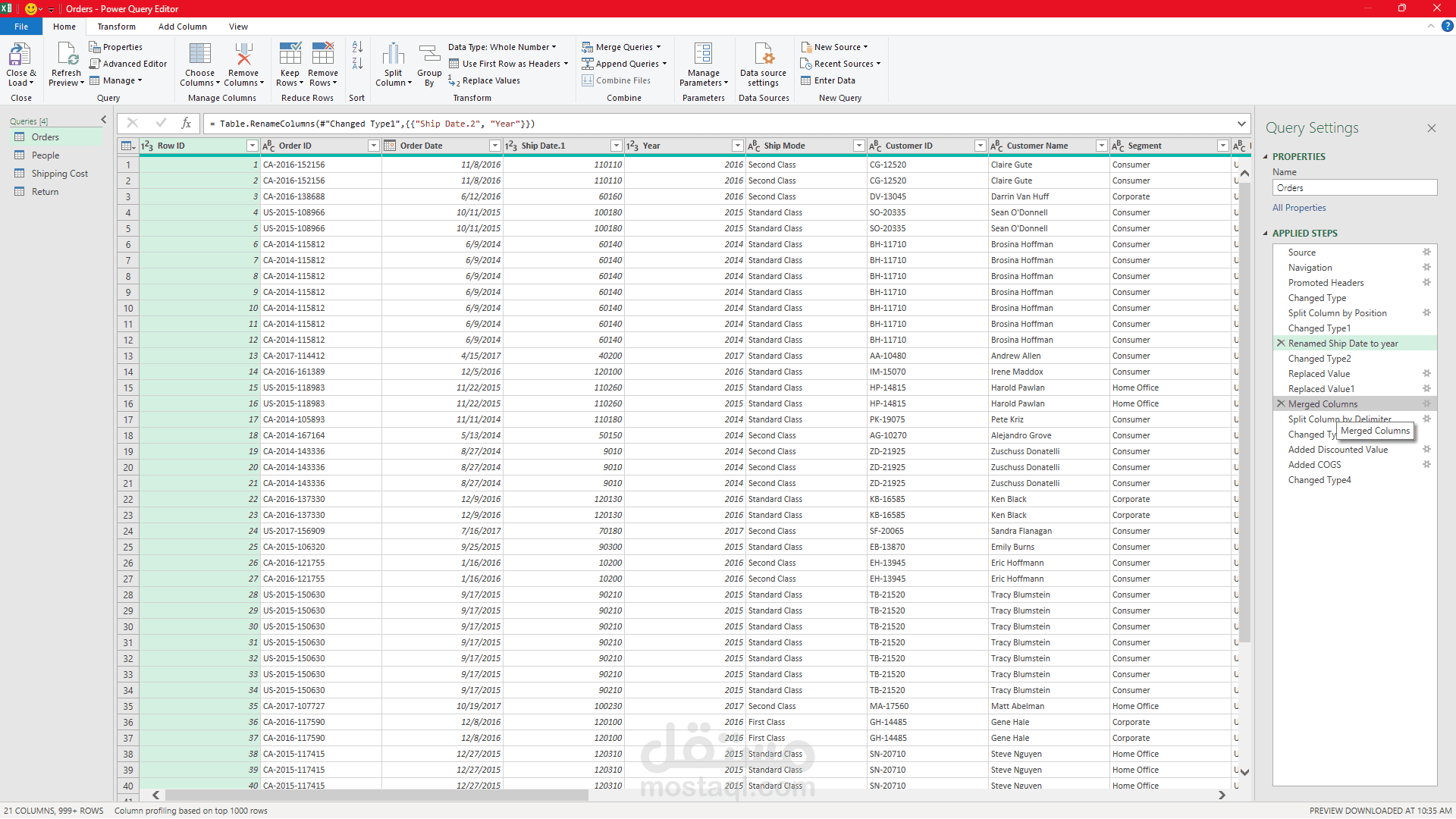Screen dimensions: 1456x819
Task: Click sort ascending icon in Sort group
Action: click(357, 47)
